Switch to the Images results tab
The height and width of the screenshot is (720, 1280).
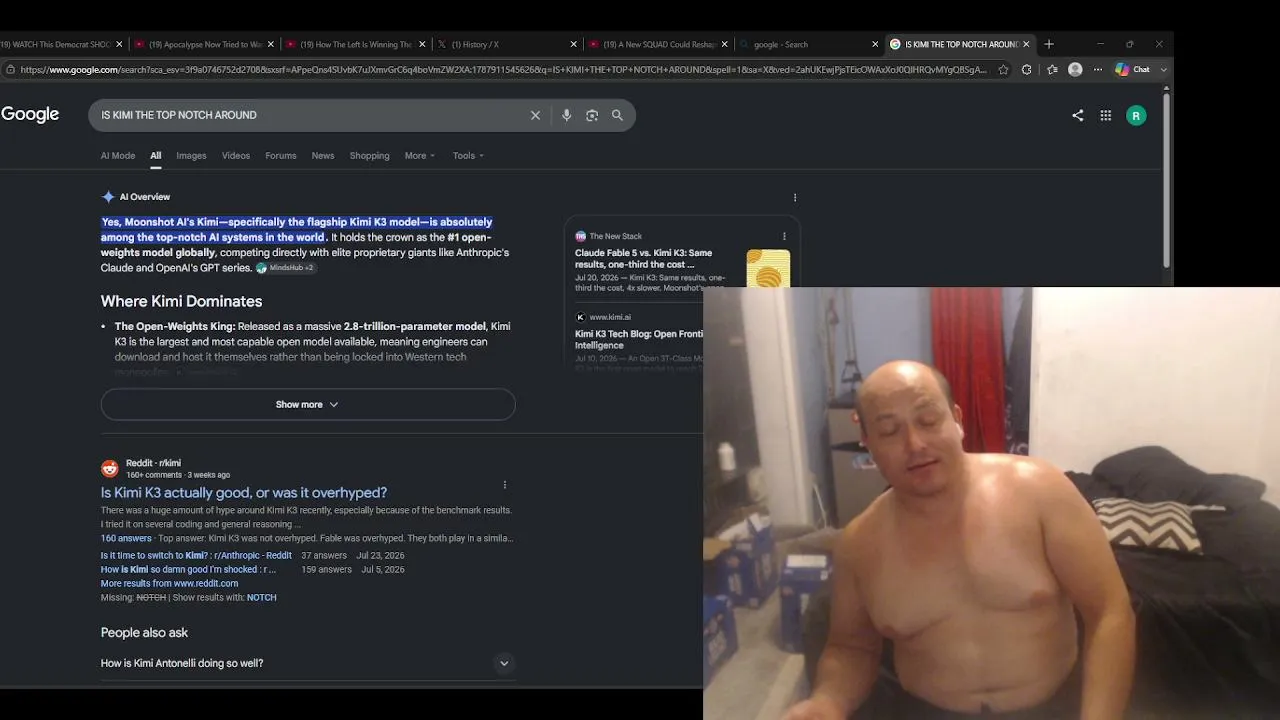(x=191, y=156)
